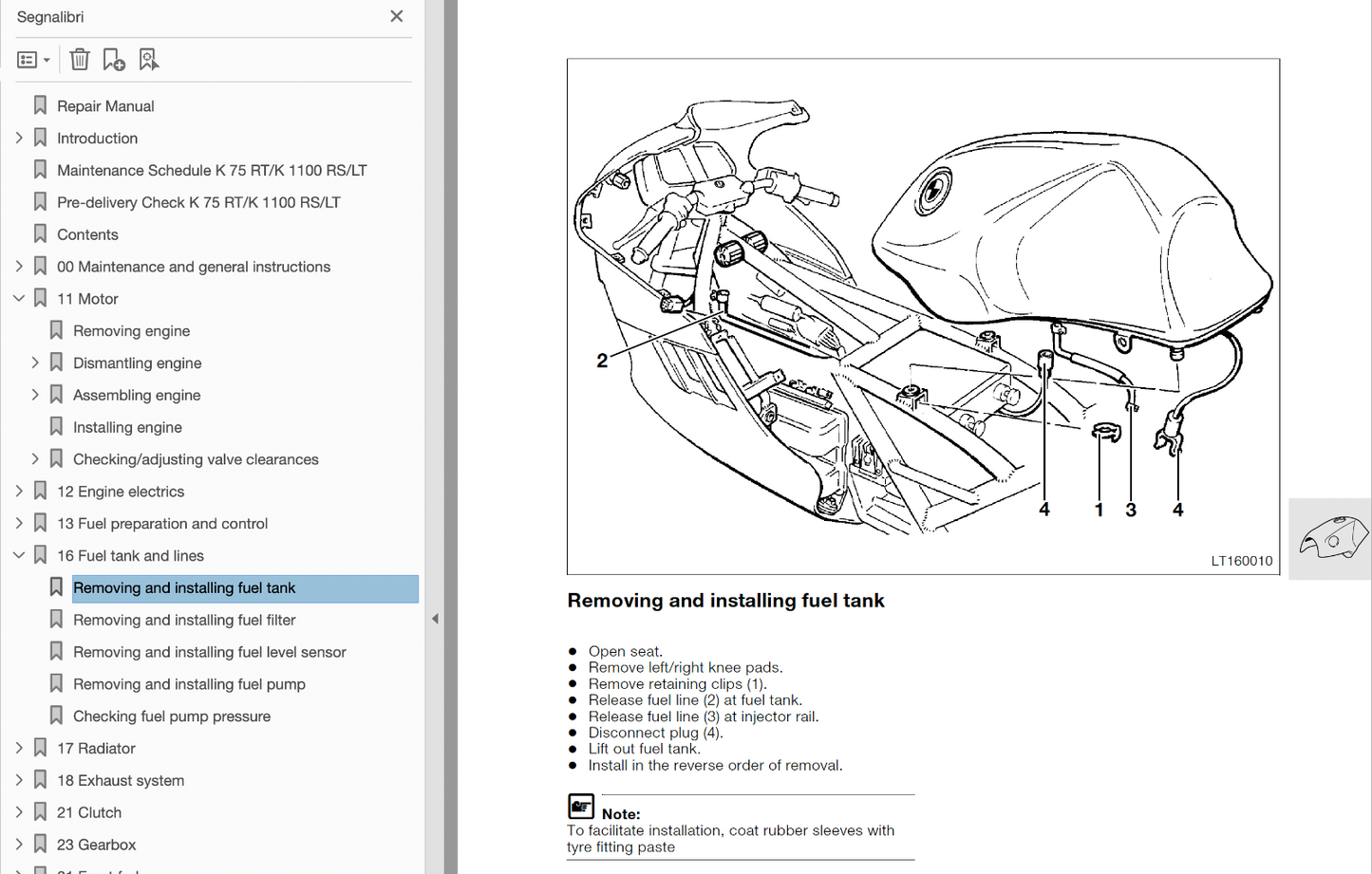The width and height of the screenshot is (1372, 874).
Task: Click bookmark icon beside Repair Manual
Action: point(40,105)
